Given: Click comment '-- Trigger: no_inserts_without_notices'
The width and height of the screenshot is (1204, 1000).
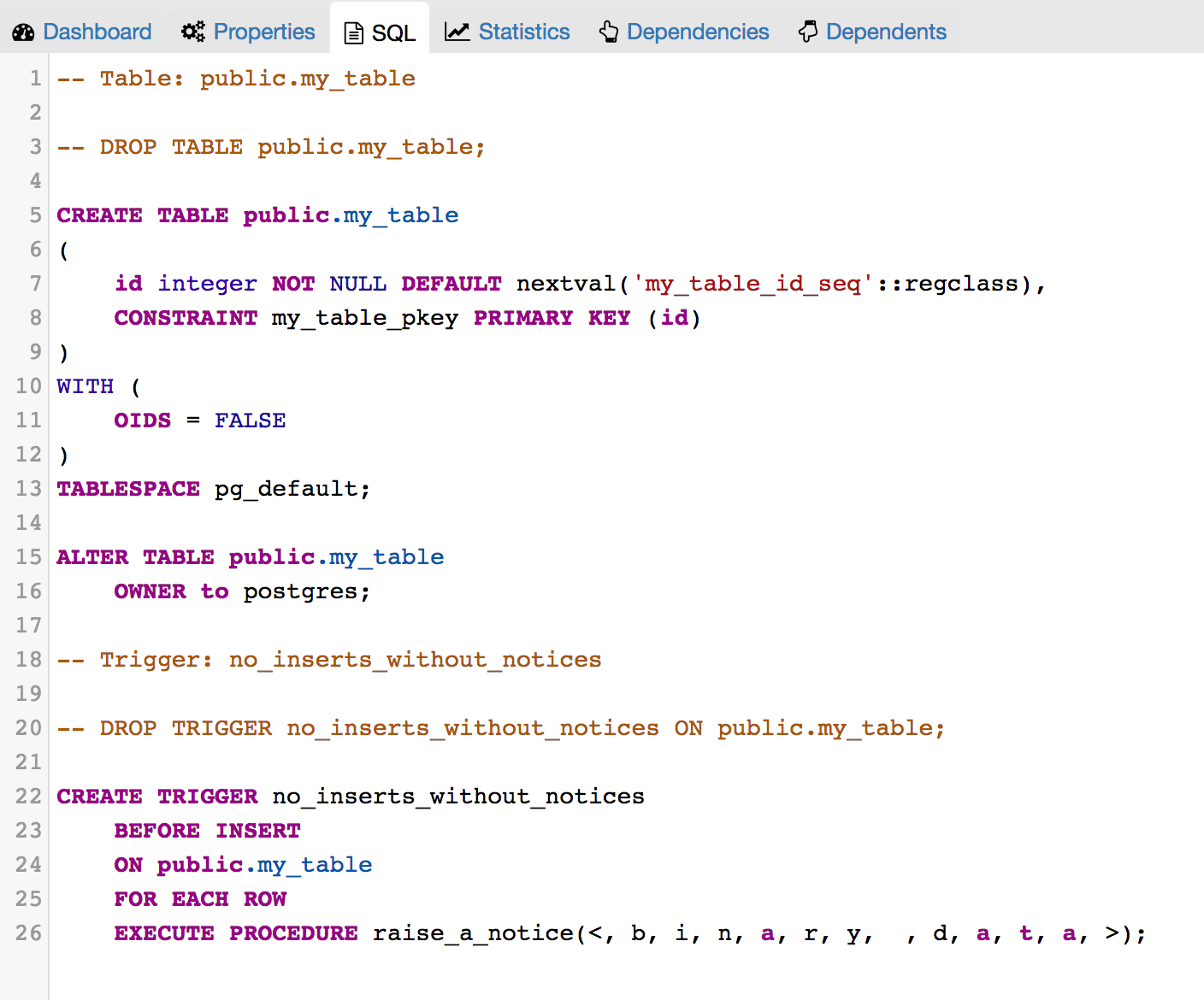Looking at the screenshot, I should click(329, 660).
